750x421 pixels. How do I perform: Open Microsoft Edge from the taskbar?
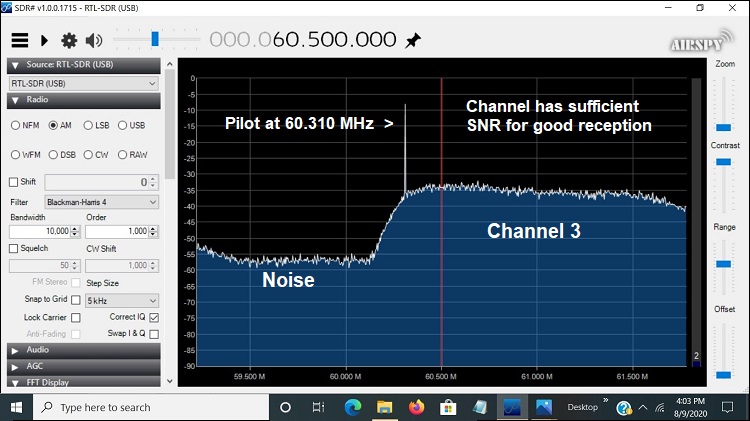click(352, 407)
